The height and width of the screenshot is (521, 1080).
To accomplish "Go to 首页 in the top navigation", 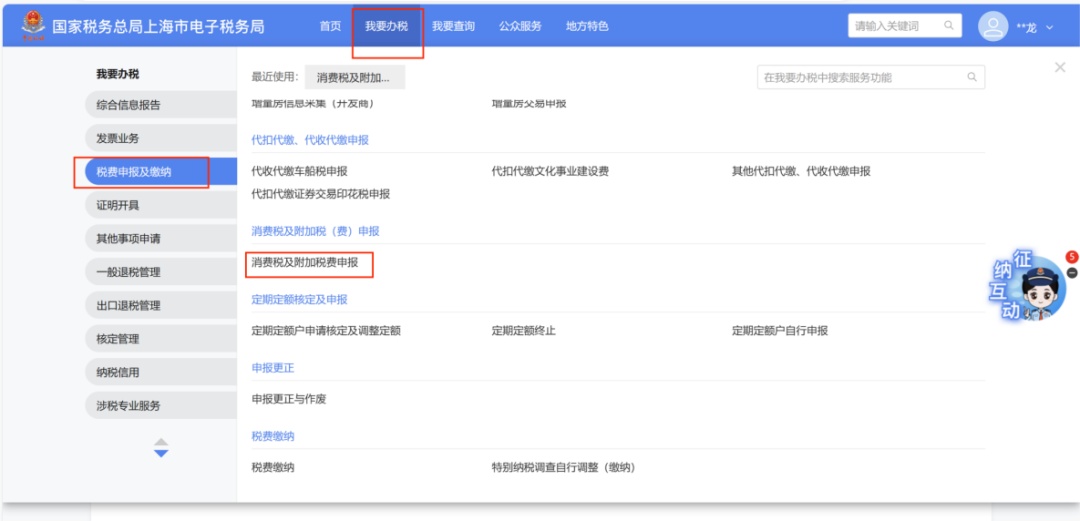I will (330, 27).
